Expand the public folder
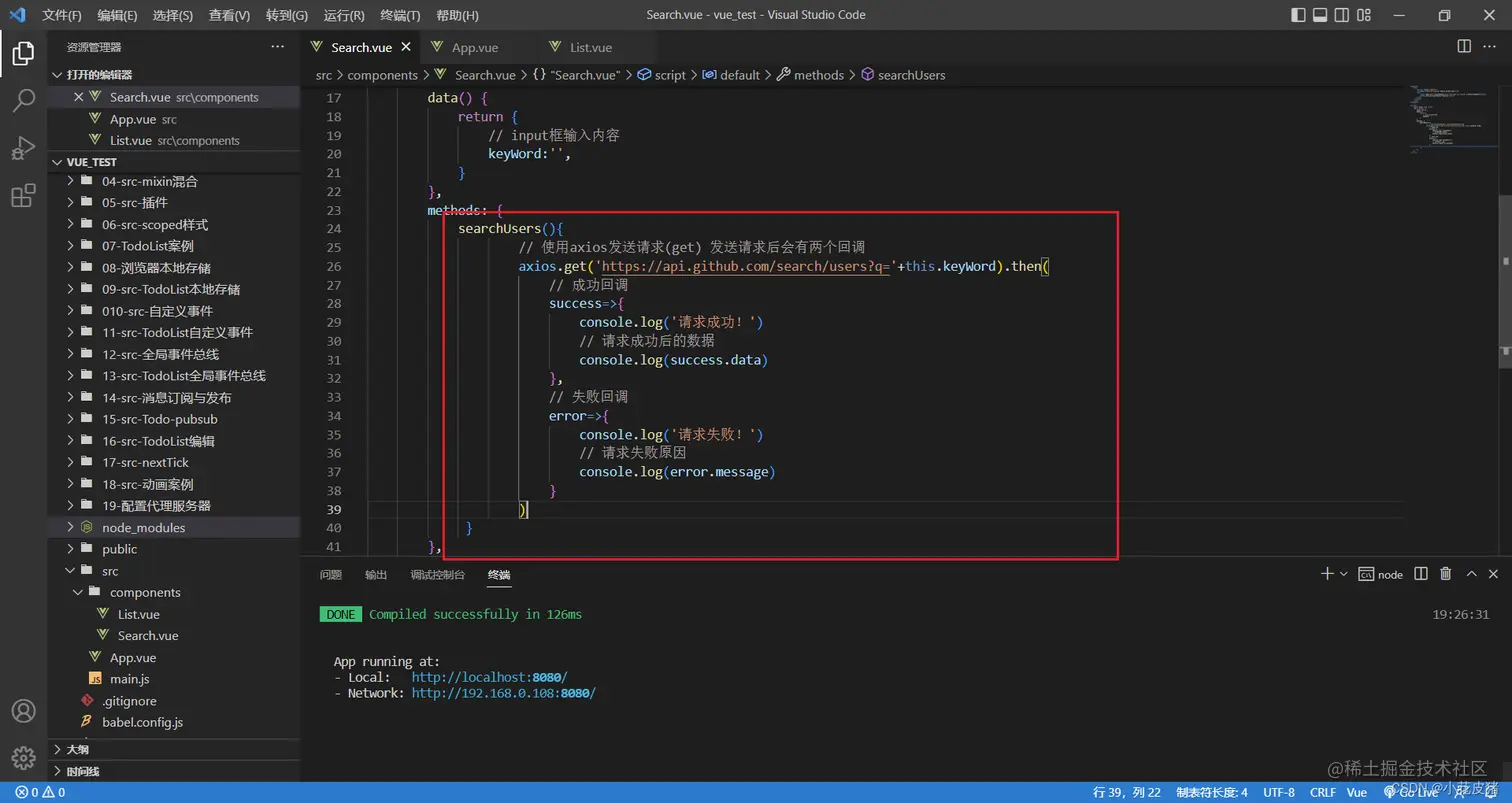1512x803 pixels. (x=174, y=549)
